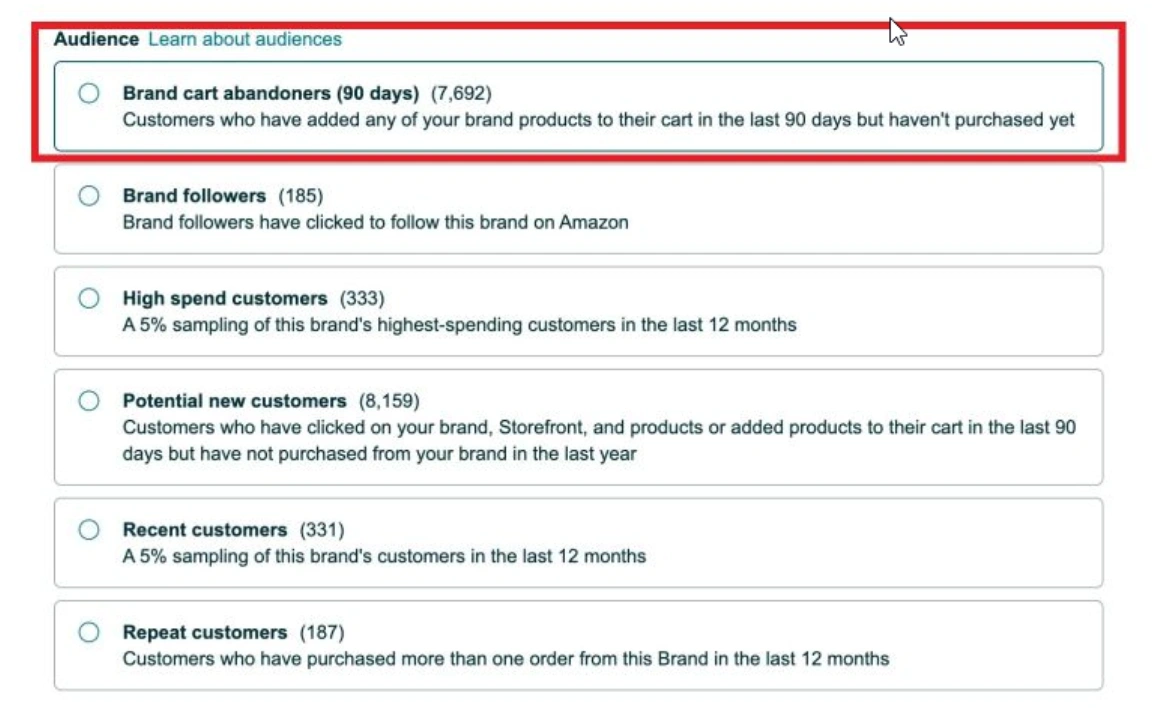Click the description about following this brand on Amazon
The height and width of the screenshot is (708, 1152).
pyautogui.click(x=375, y=222)
